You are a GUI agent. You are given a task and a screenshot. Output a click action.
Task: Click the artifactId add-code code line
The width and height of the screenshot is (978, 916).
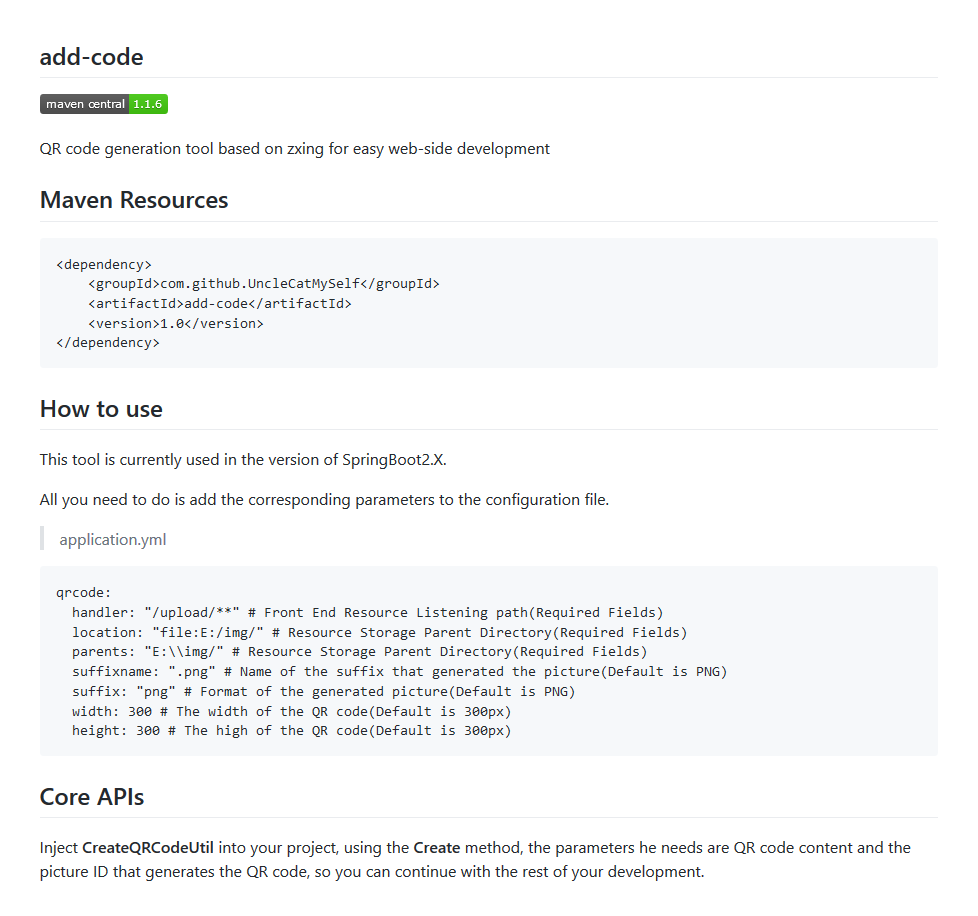(x=219, y=303)
